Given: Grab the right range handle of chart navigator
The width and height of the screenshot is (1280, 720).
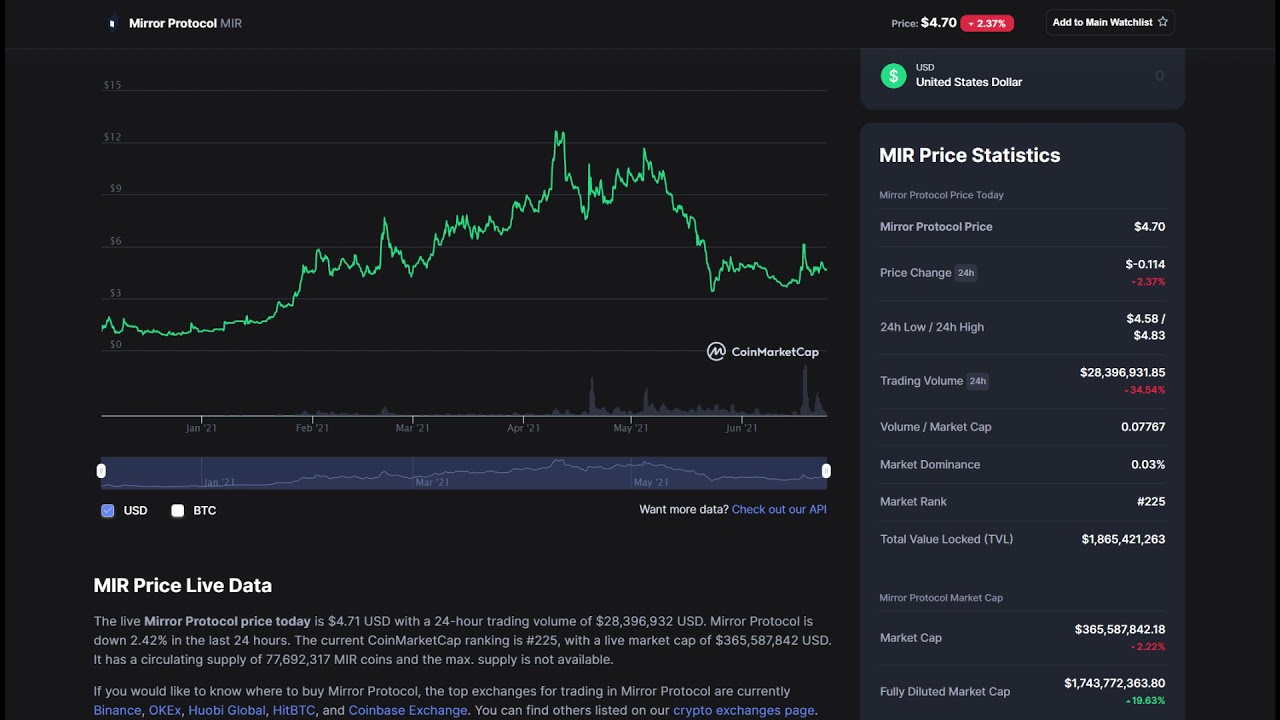Looking at the screenshot, I should pos(826,471).
